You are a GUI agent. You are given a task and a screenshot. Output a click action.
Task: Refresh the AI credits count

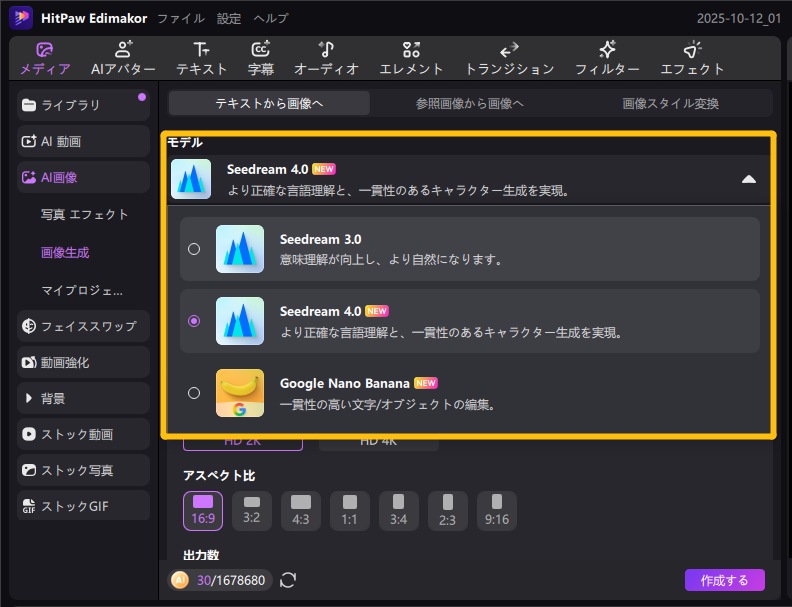(288, 580)
